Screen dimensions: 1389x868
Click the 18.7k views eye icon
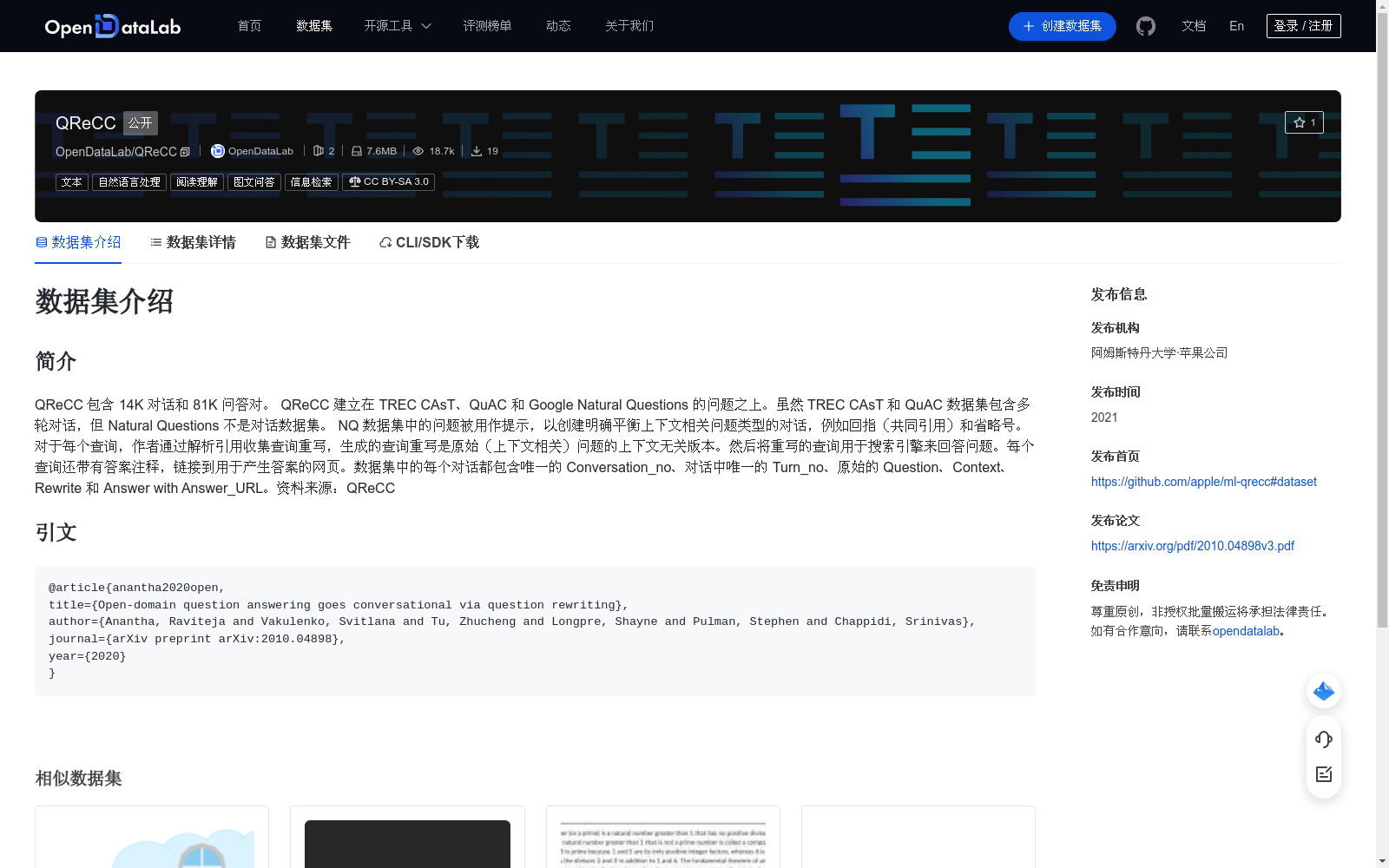(418, 151)
